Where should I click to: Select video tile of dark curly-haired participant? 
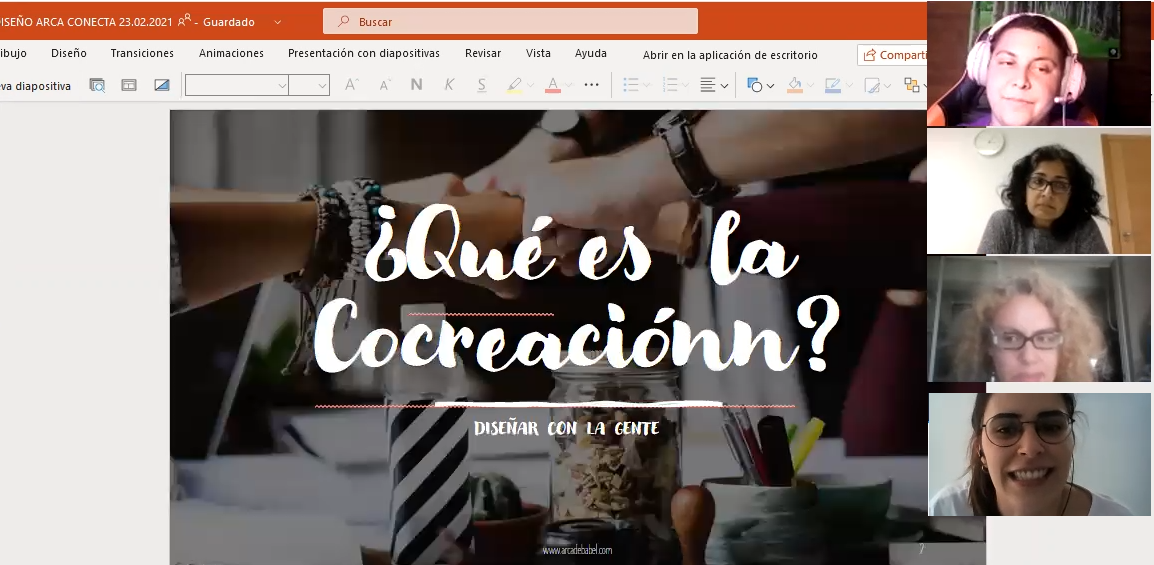pyautogui.click(x=1038, y=191)
